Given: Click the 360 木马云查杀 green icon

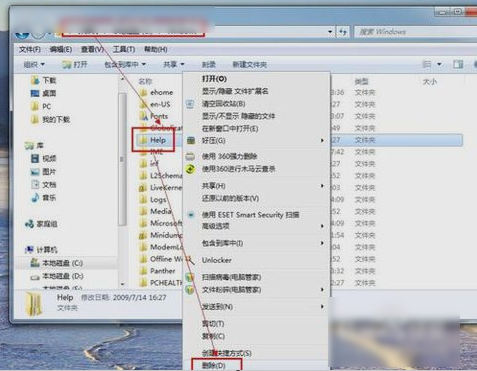Looking at the screenshot, I should click(190, 169).
